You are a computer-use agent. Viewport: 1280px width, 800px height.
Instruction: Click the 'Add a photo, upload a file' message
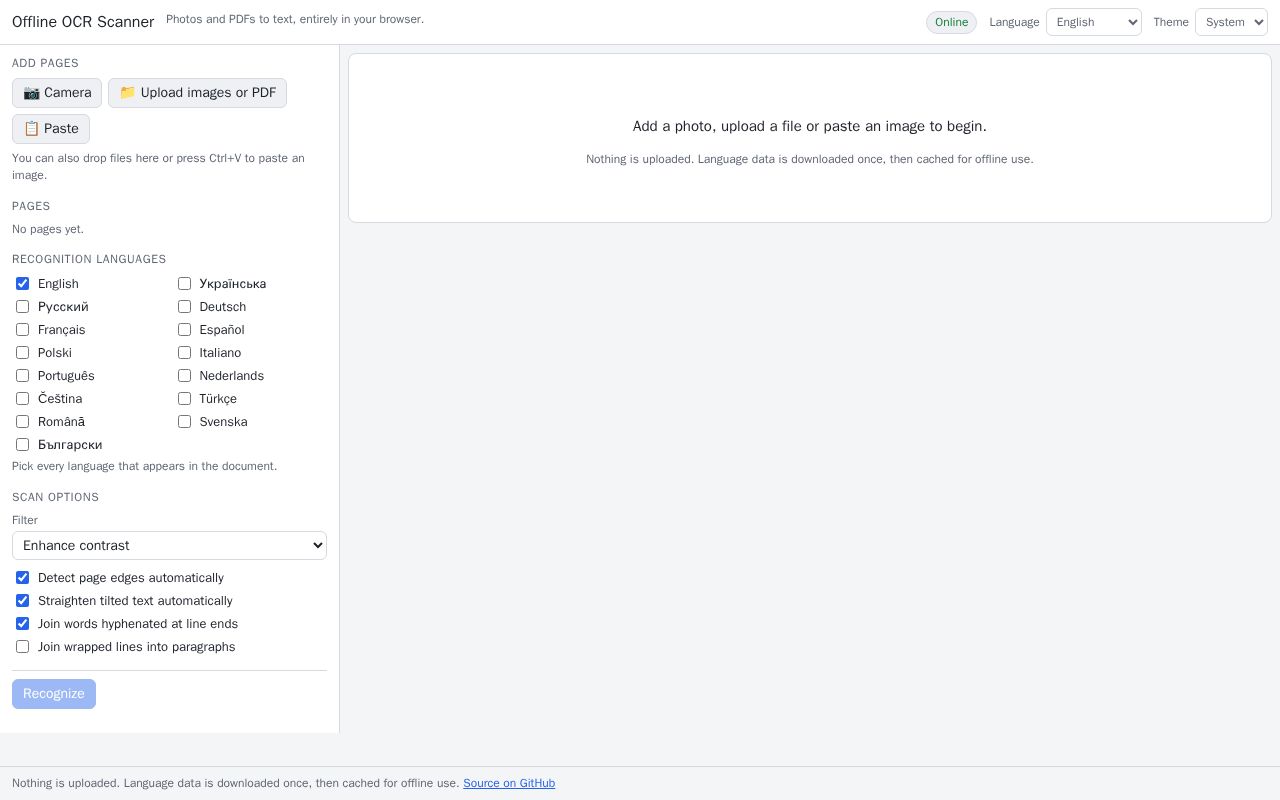point(810,126)
